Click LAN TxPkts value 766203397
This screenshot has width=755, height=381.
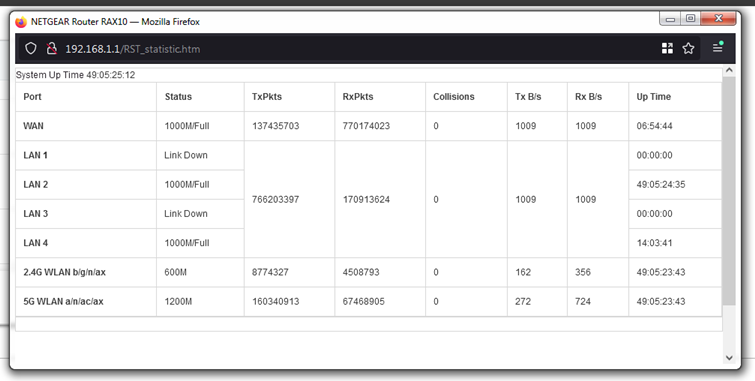(x=275, y=199)
